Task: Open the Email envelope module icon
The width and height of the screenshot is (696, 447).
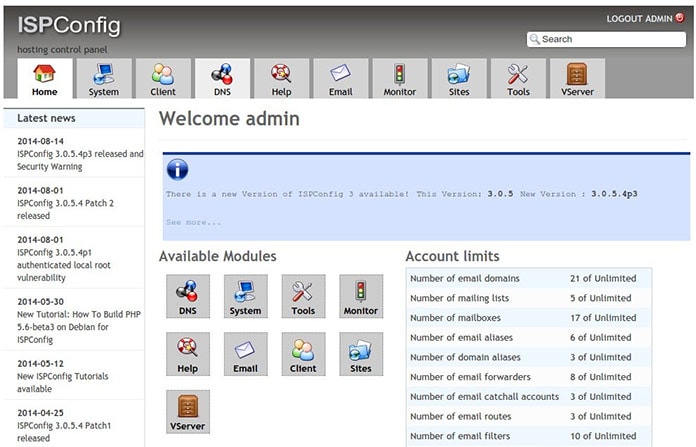Action: (x=245, y=354)
